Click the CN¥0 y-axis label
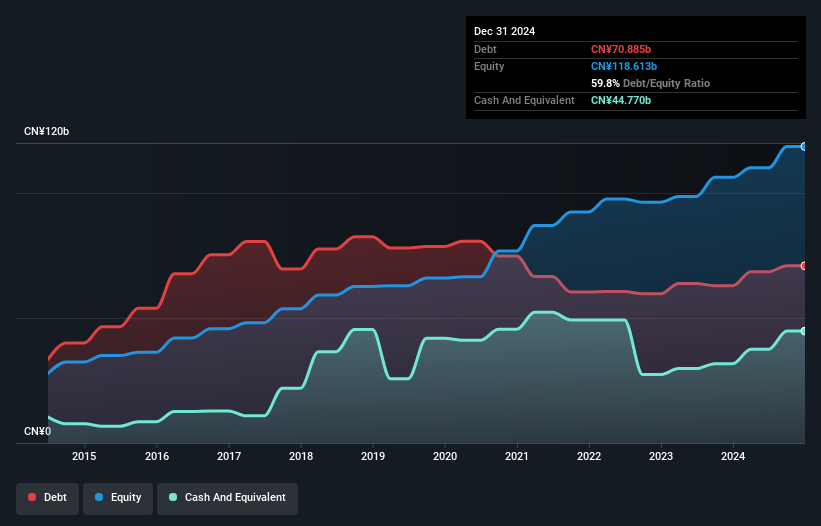821x526 pixels. 38,431
